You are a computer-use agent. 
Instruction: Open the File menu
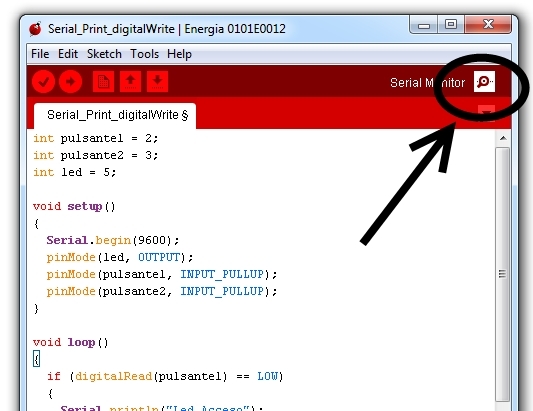pyautogui.click(x=40, y=54)
